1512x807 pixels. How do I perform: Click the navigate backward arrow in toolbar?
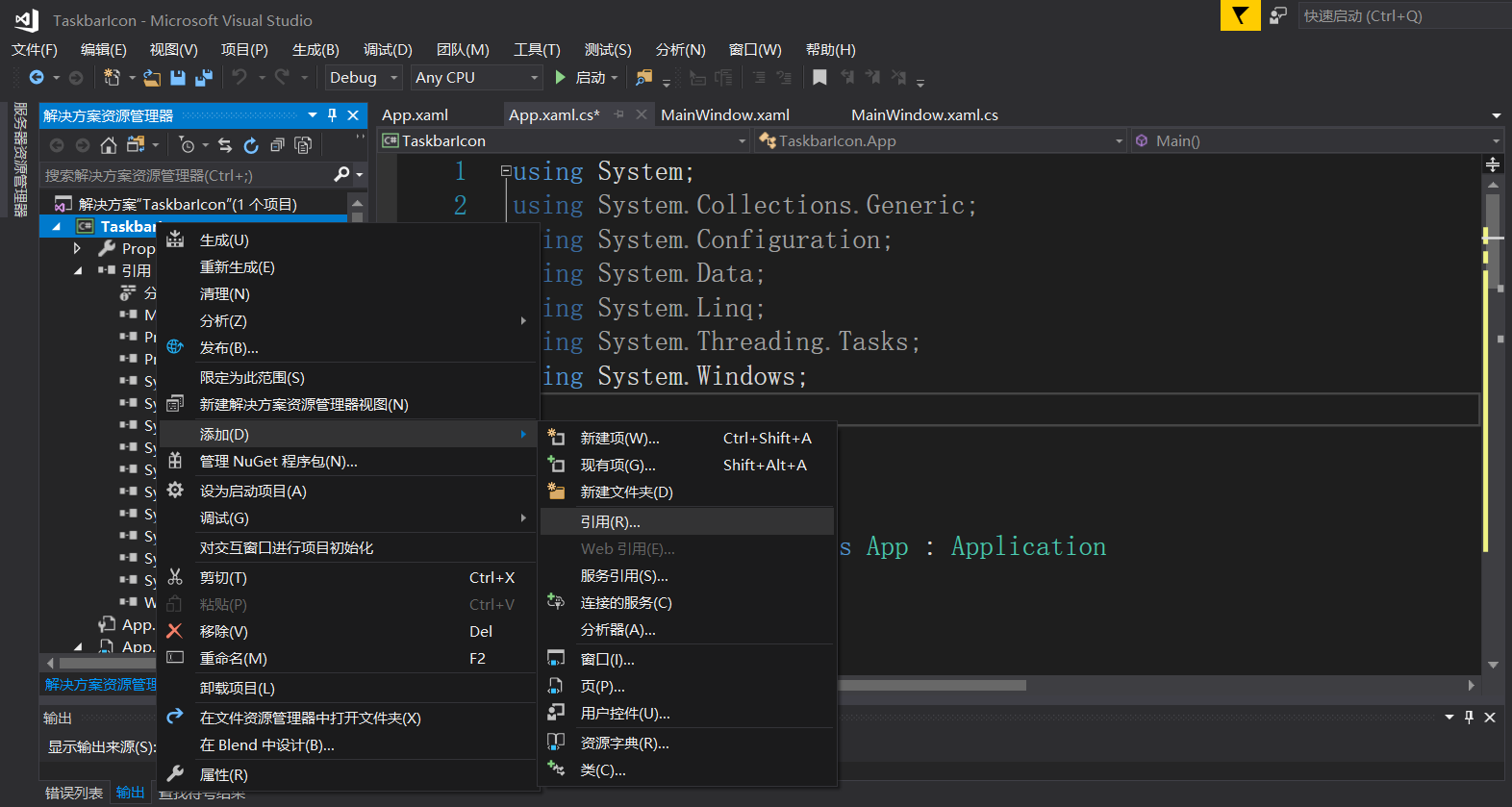tap(37, 78)
